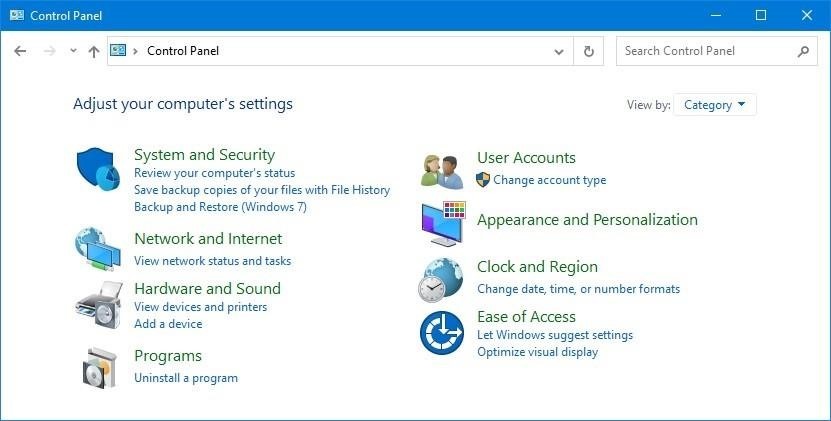Click the address bar breadcrumb chevron
Image resolution: width=831 pixels, height=421 pixels.
point(136,51)
